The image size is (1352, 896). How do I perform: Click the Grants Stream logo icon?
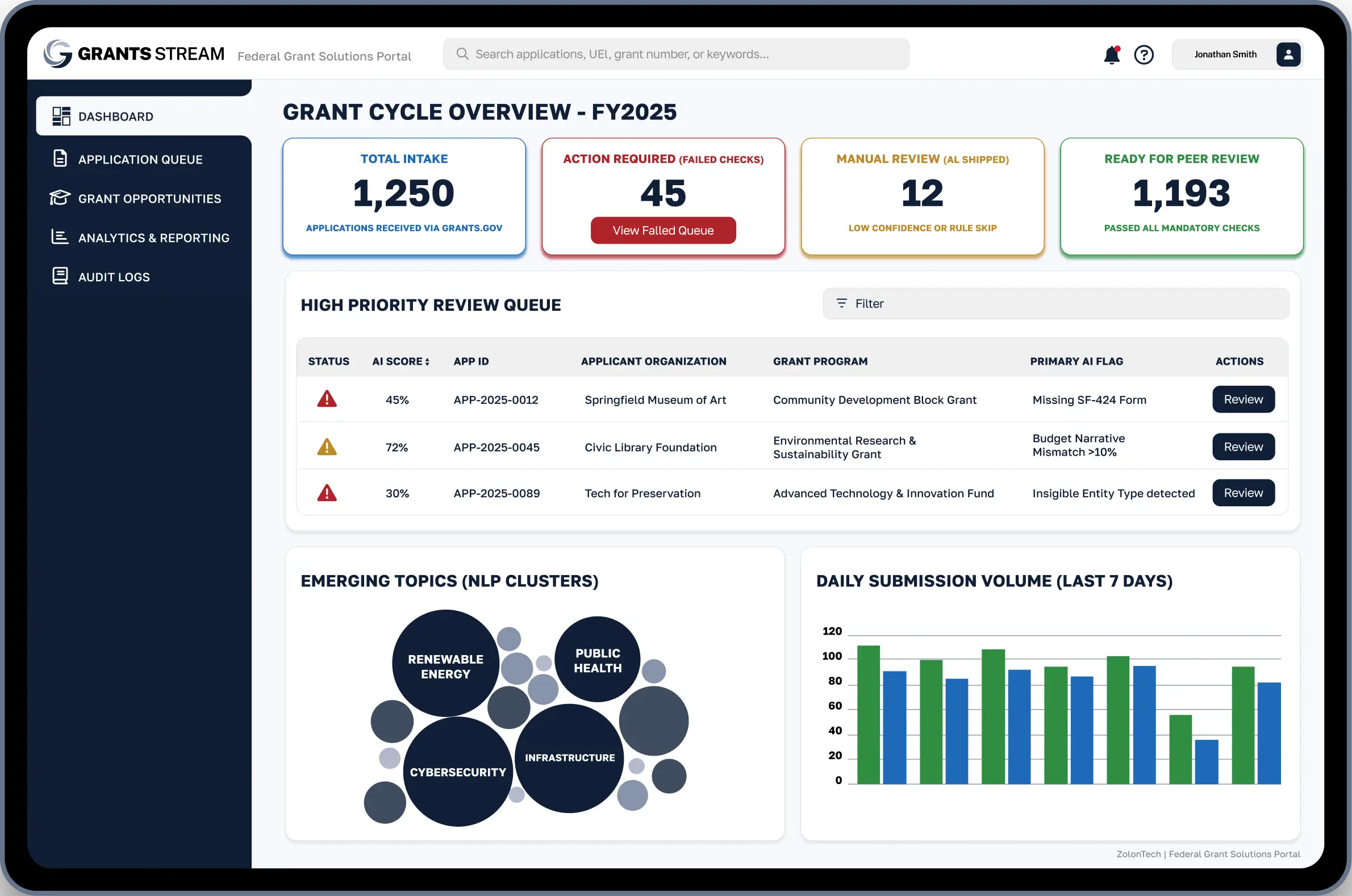point(58,55)
